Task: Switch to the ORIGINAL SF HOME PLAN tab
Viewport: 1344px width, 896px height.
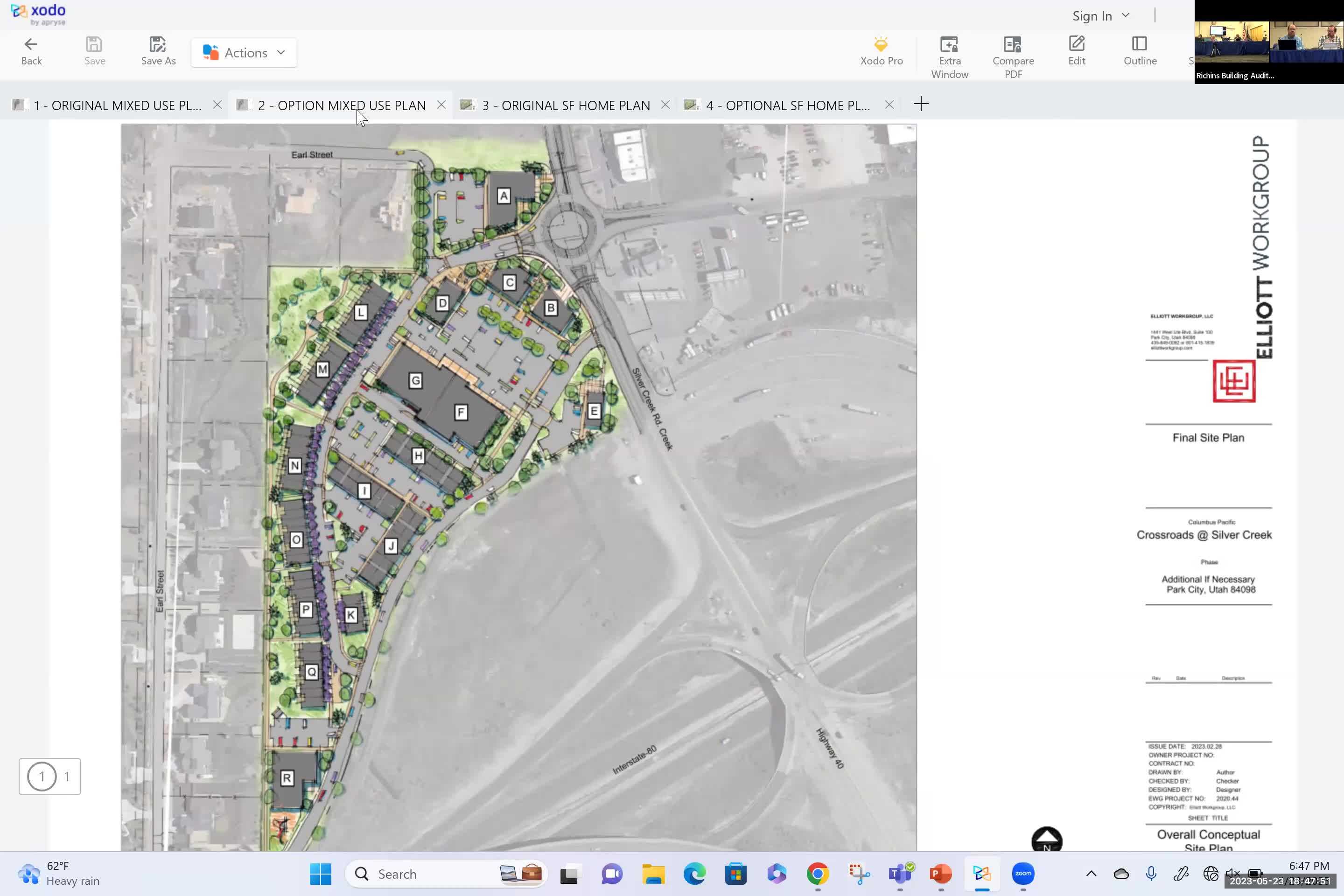Action: pyautogui.click(x=566, y=105)
